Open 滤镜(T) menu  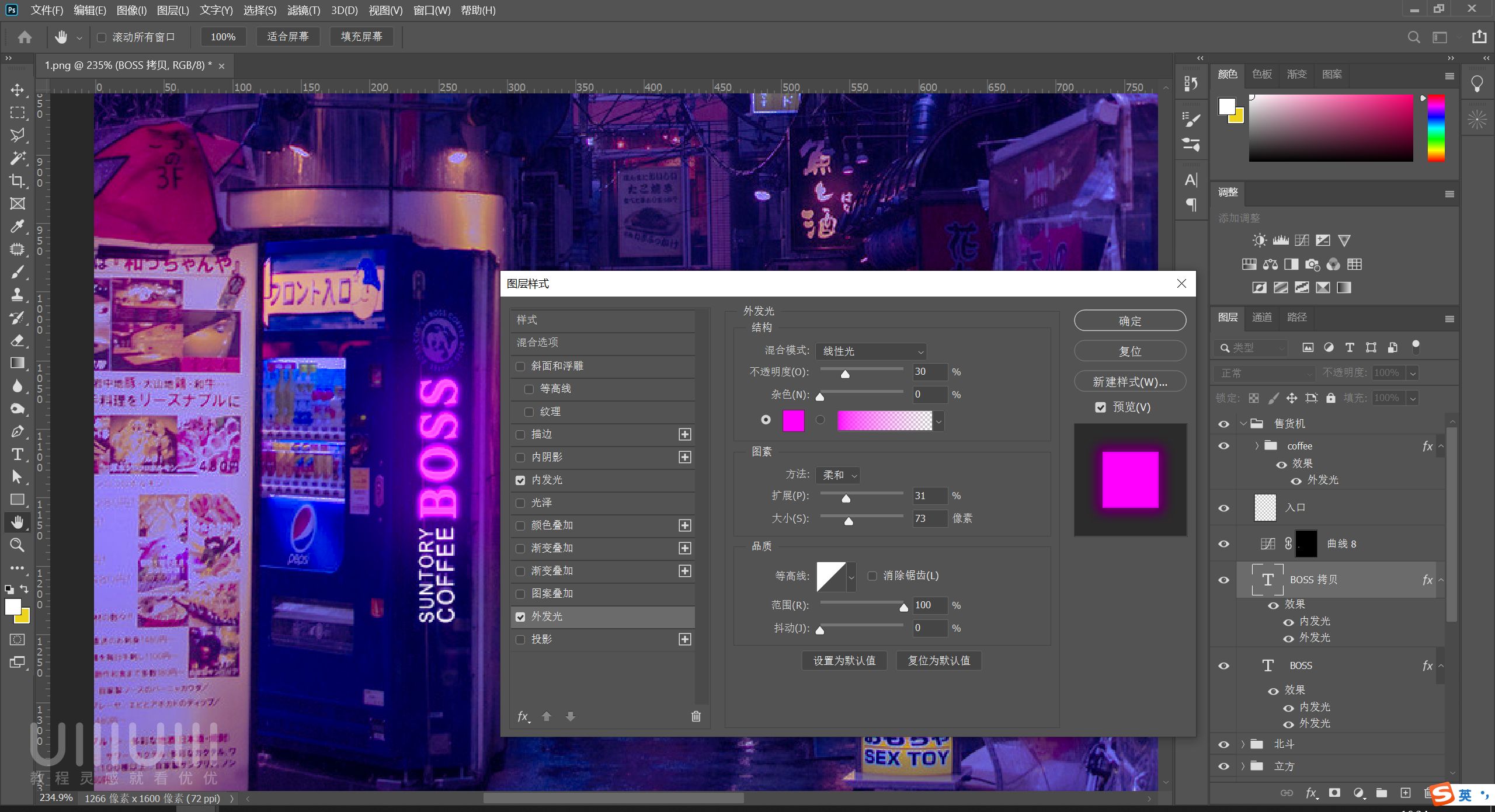coord(304,11)
